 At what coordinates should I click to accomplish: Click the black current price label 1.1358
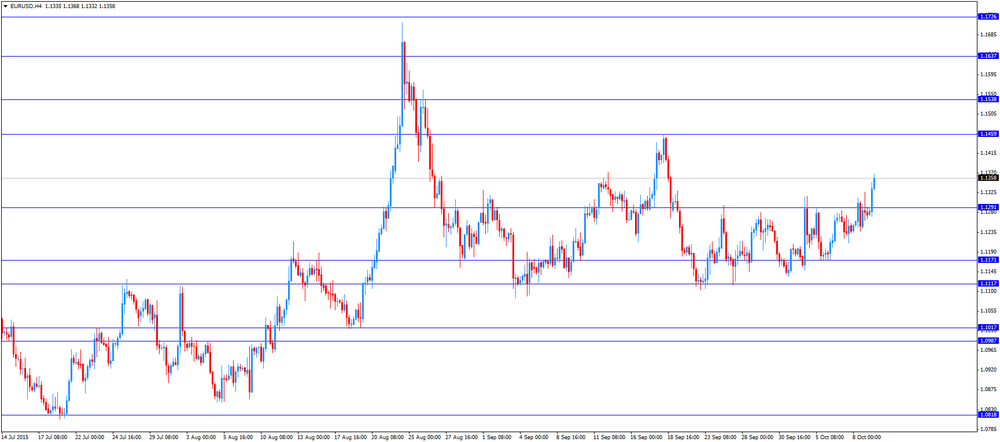[987, 178]
